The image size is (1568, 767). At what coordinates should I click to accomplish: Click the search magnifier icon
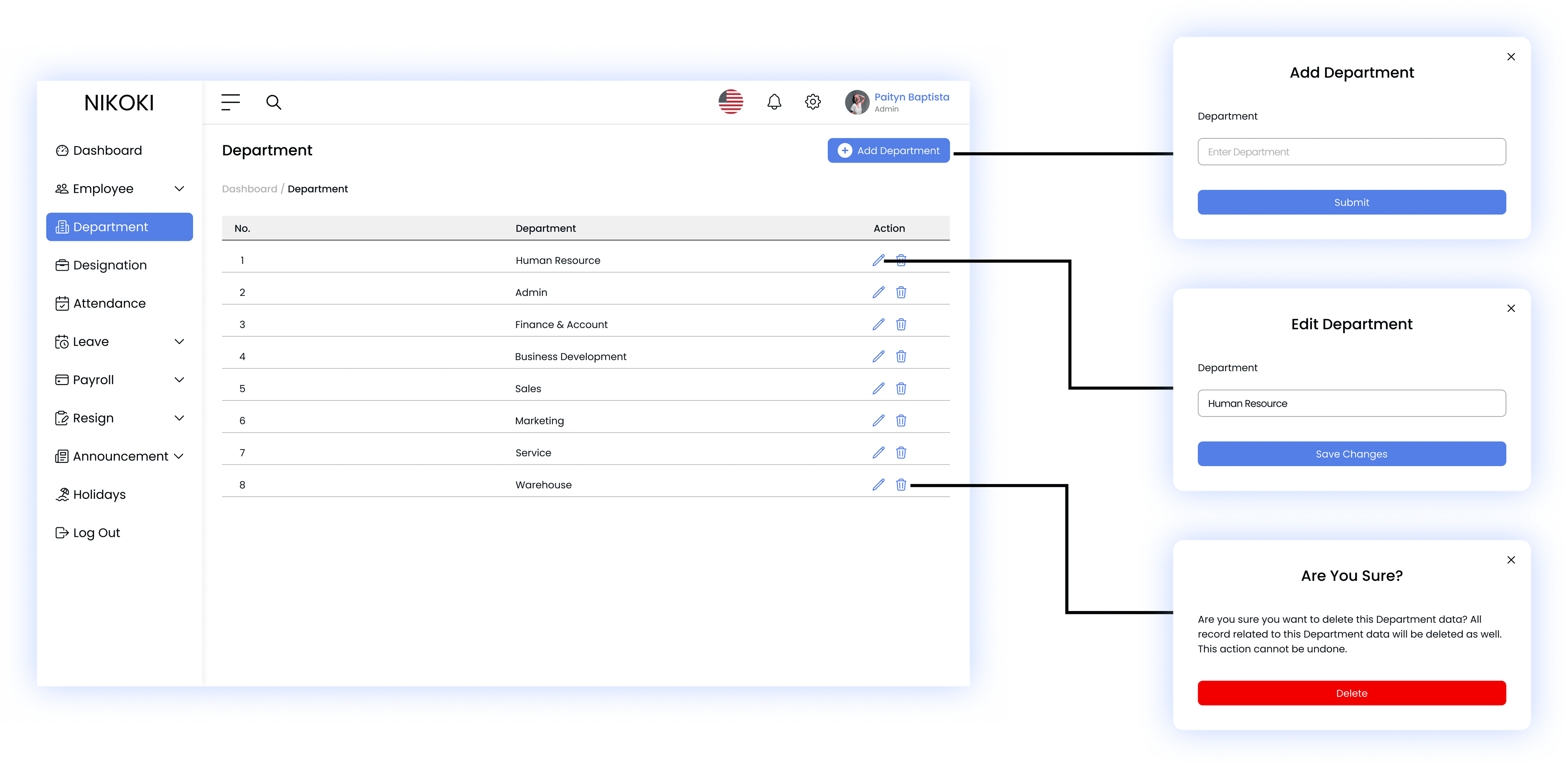[274, 102]
